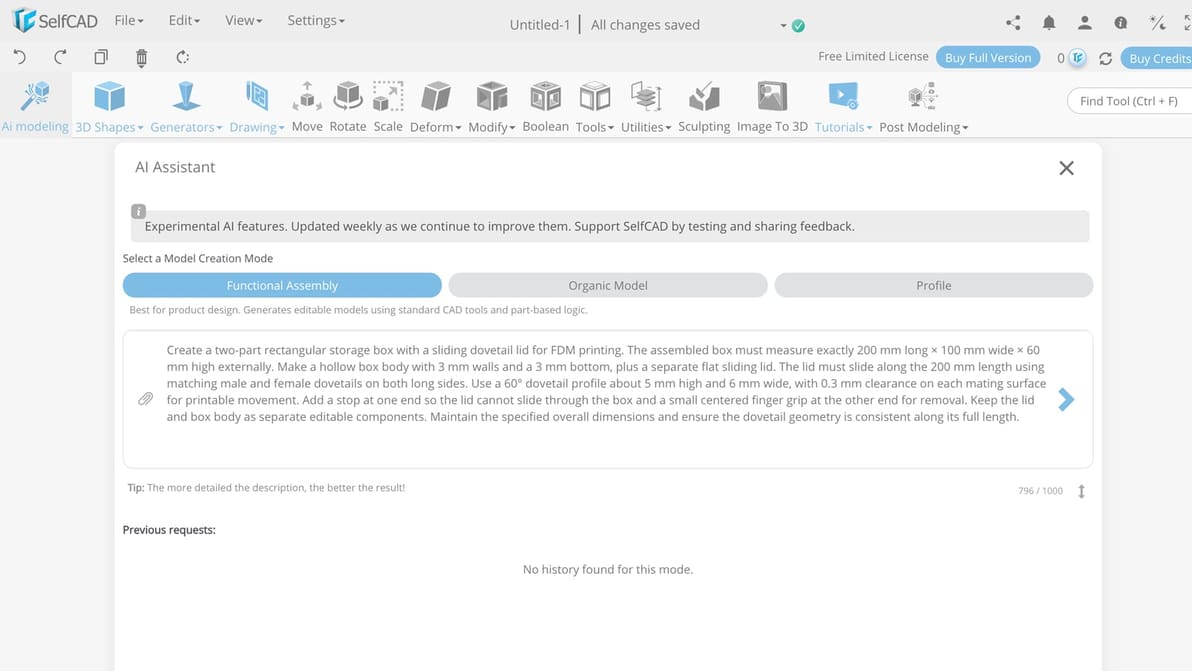Close the AI Assistant panel

coord(1067,168)
